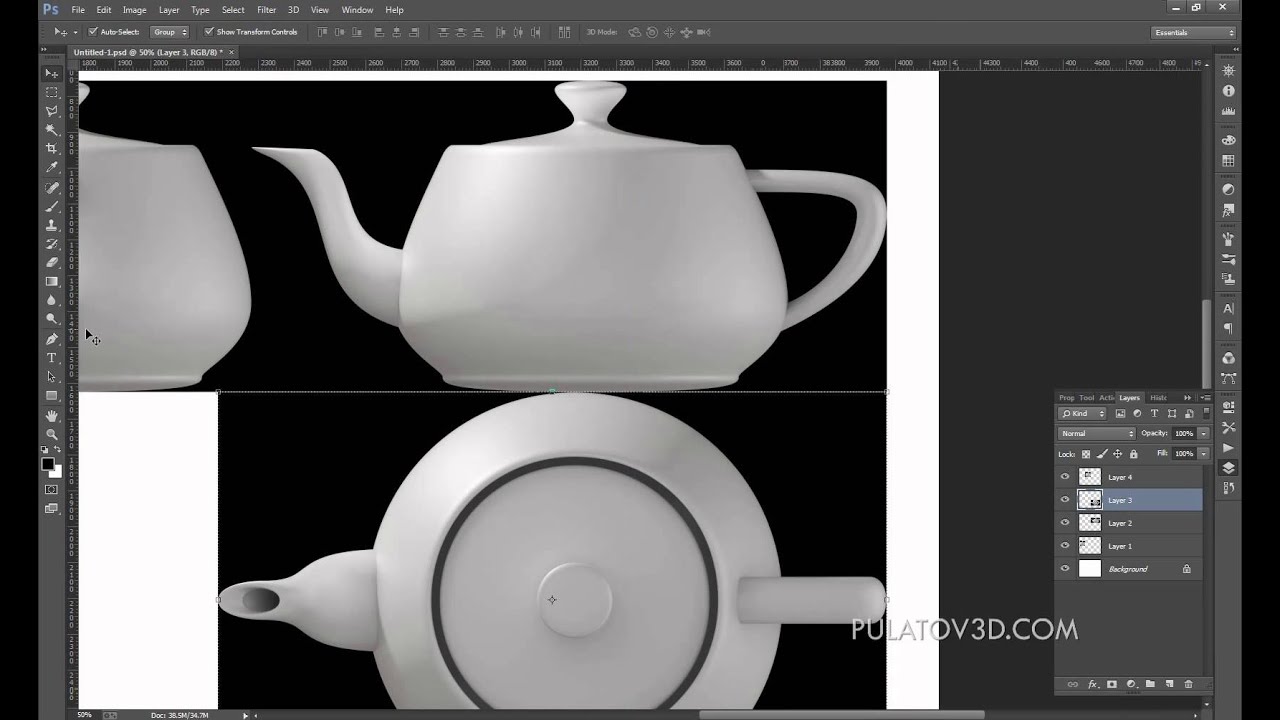Hide Layer 1 visibility eye
1280x720 pixels.
coord(1065,546)
